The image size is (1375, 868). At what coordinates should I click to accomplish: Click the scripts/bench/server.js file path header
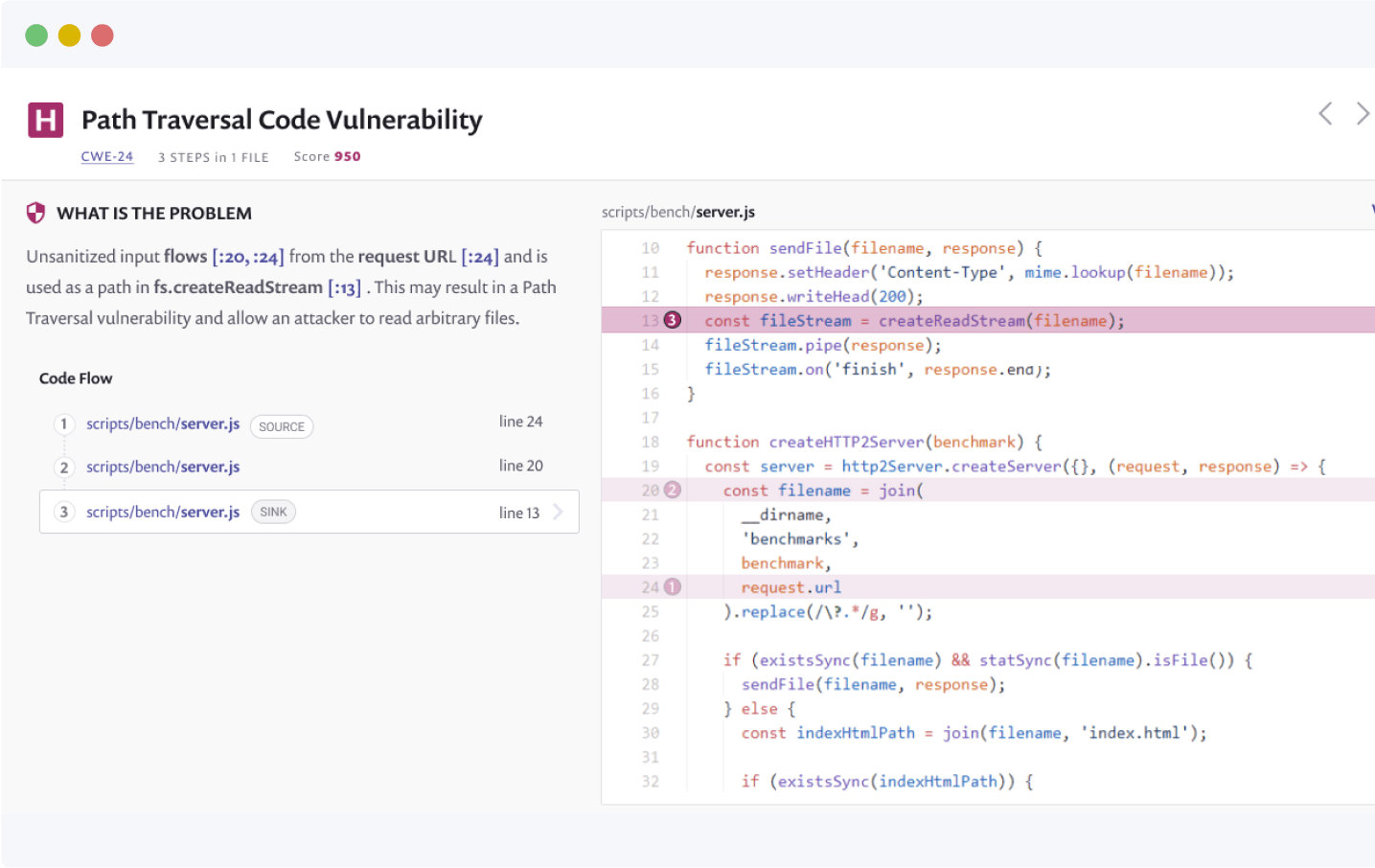click(678, 212)
